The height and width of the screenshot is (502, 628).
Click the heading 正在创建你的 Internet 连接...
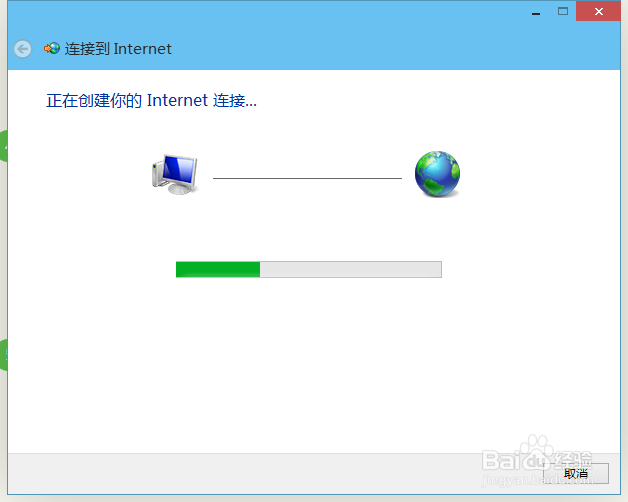pos(151,100)
